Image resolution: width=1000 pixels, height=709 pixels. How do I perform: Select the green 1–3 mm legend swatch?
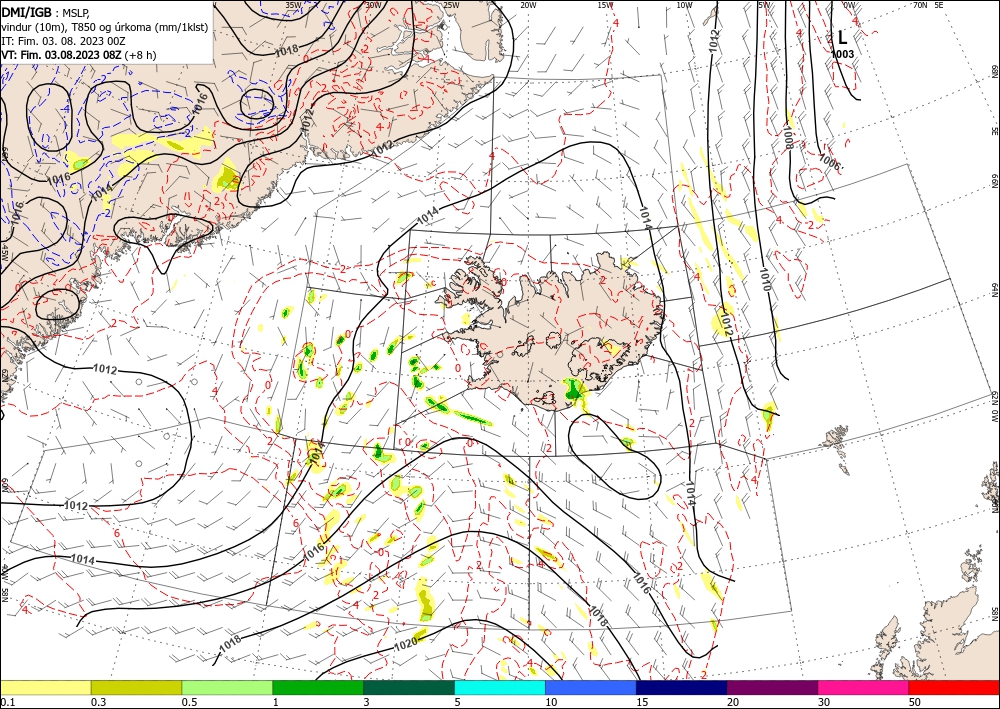[318, 687]
